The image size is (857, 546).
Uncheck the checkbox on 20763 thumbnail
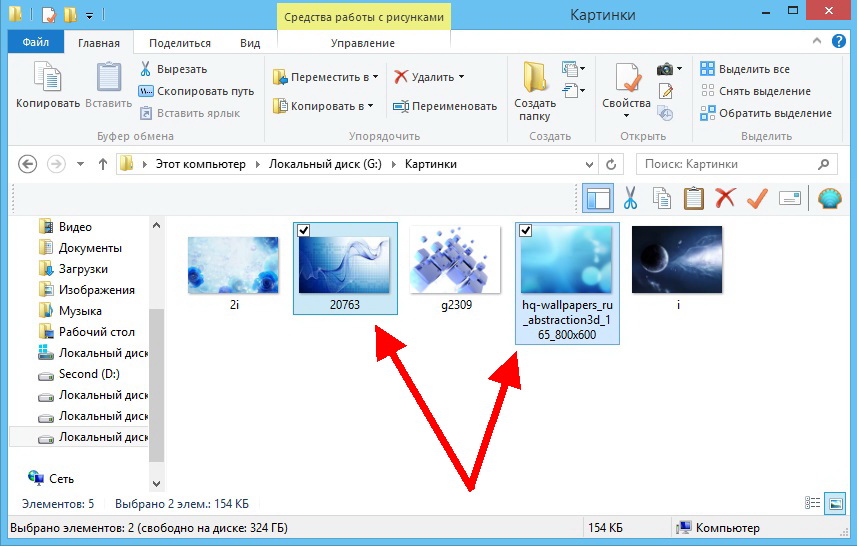click(303, 231)
